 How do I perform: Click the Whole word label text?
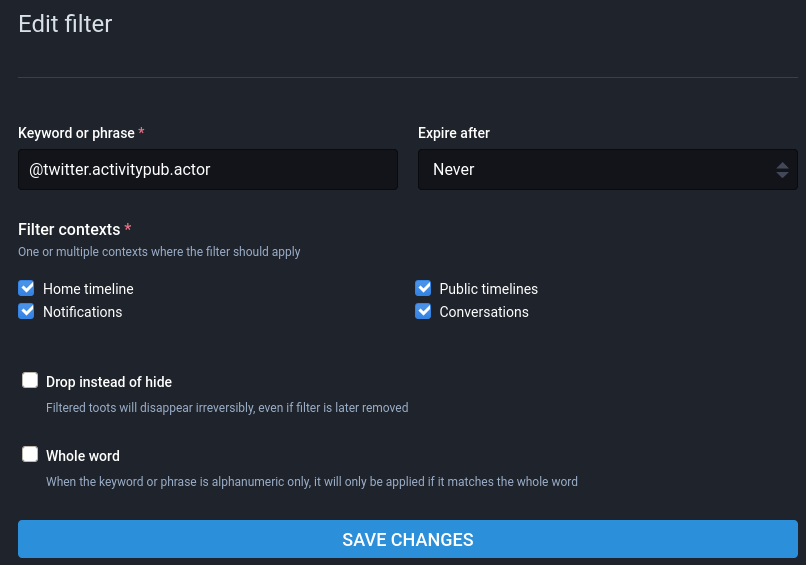click(83, 456)
